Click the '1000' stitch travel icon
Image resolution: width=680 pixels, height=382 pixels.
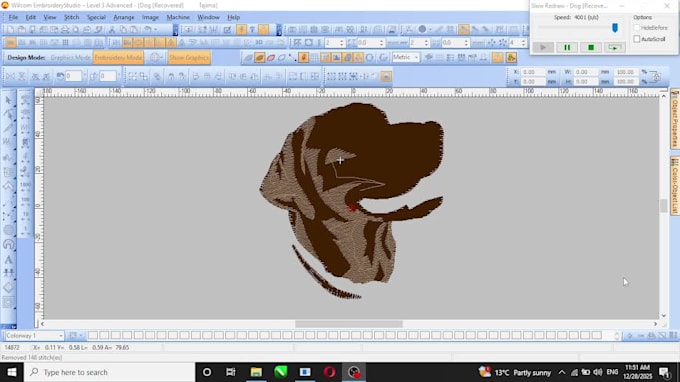point(26,185)
